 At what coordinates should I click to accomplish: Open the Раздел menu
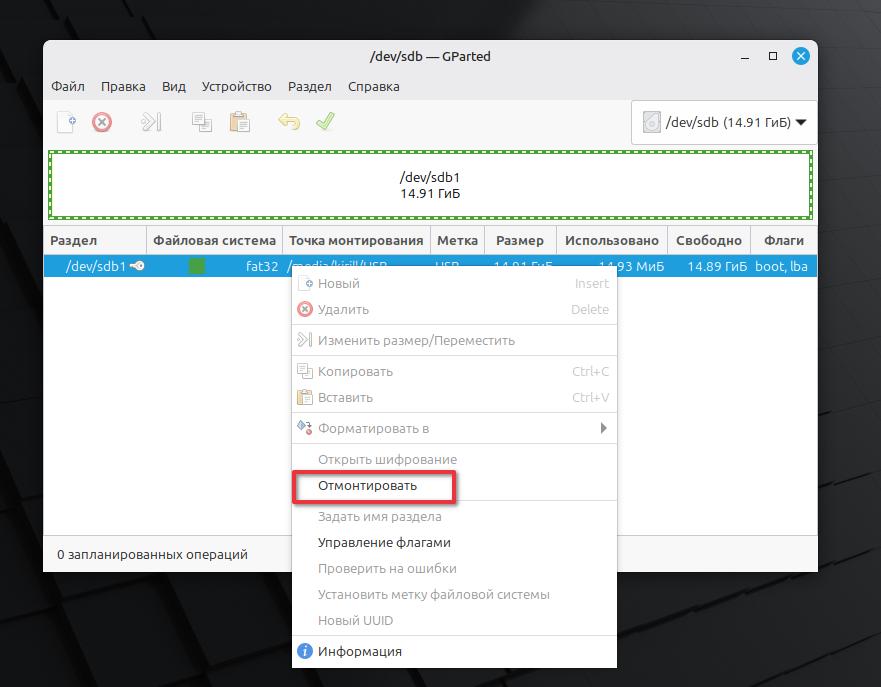pyautogui.click(x=310, y=87)
